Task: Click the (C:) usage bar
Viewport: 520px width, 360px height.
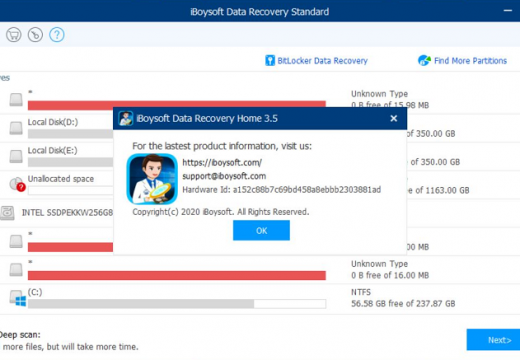Action: click(177, 304)
